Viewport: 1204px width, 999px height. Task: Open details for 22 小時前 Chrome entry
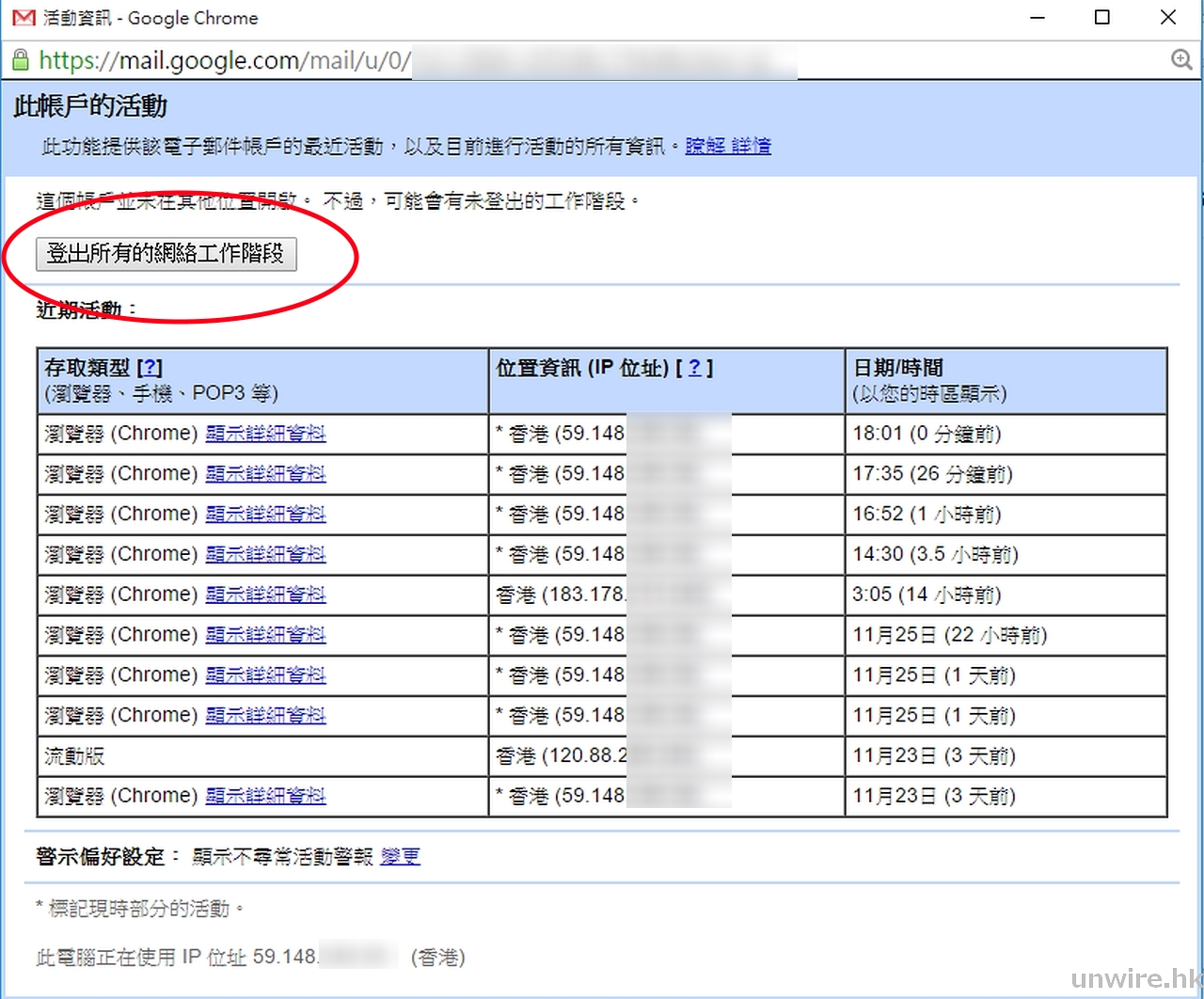pos(265,636)
